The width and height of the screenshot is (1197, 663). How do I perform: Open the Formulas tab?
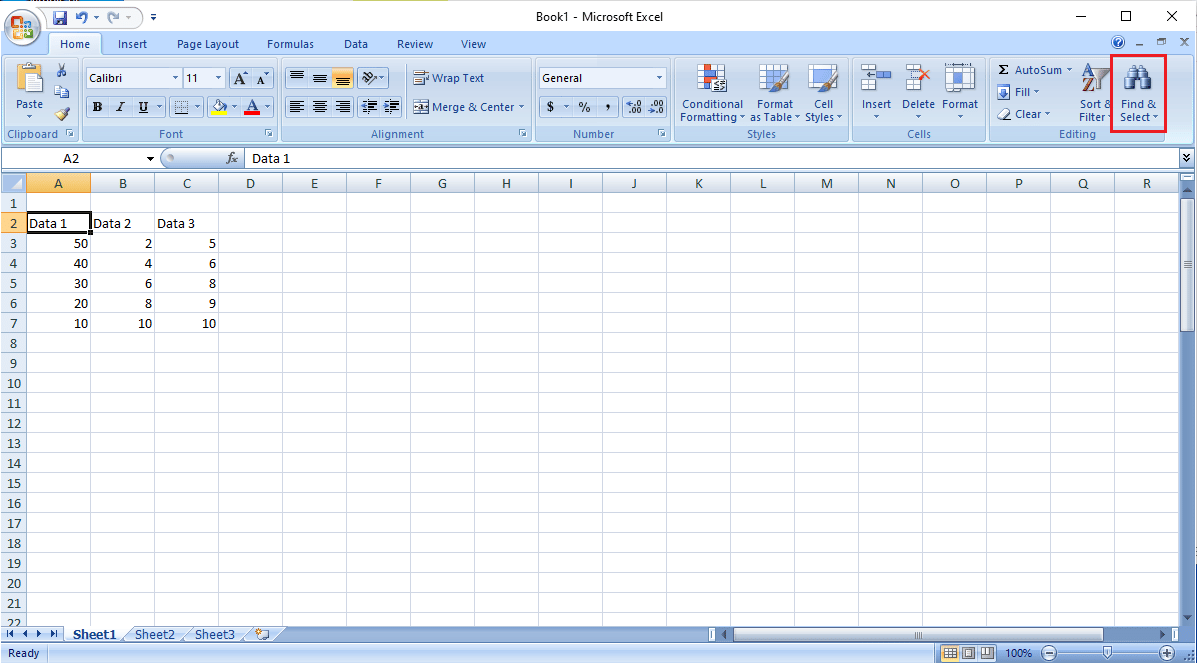pyautogui.click(x=290, y=44)
